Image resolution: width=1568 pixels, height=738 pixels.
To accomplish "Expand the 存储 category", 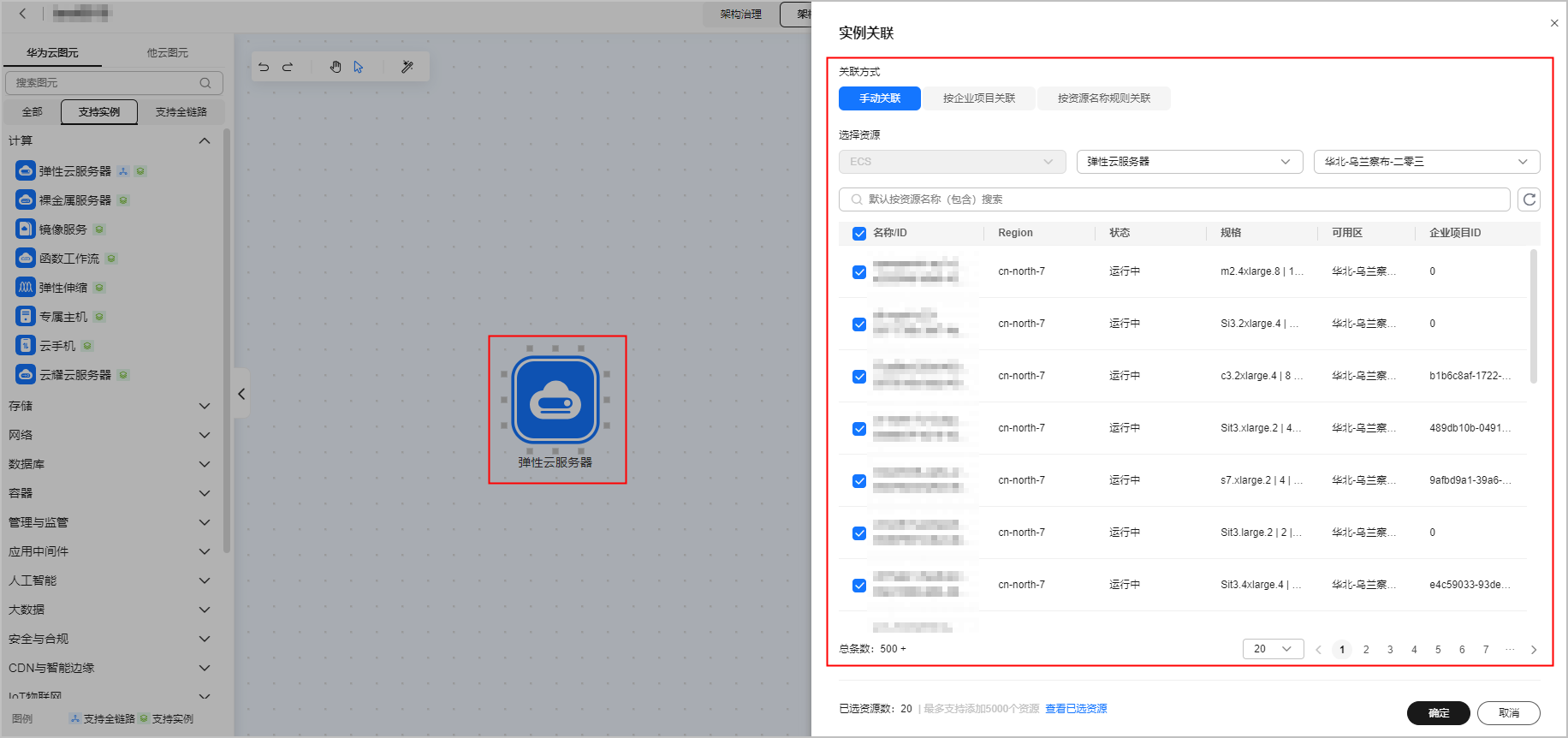I will coord(205,406).
